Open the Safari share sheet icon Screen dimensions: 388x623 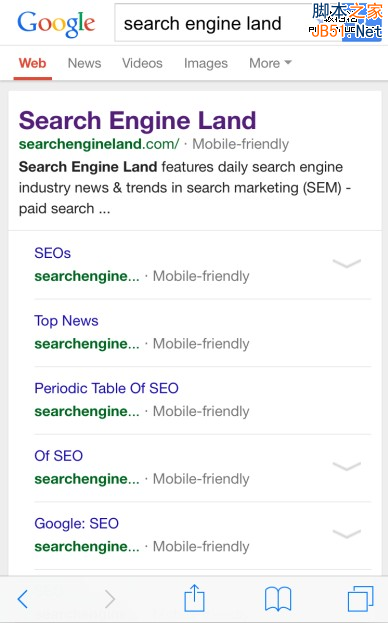195,598
